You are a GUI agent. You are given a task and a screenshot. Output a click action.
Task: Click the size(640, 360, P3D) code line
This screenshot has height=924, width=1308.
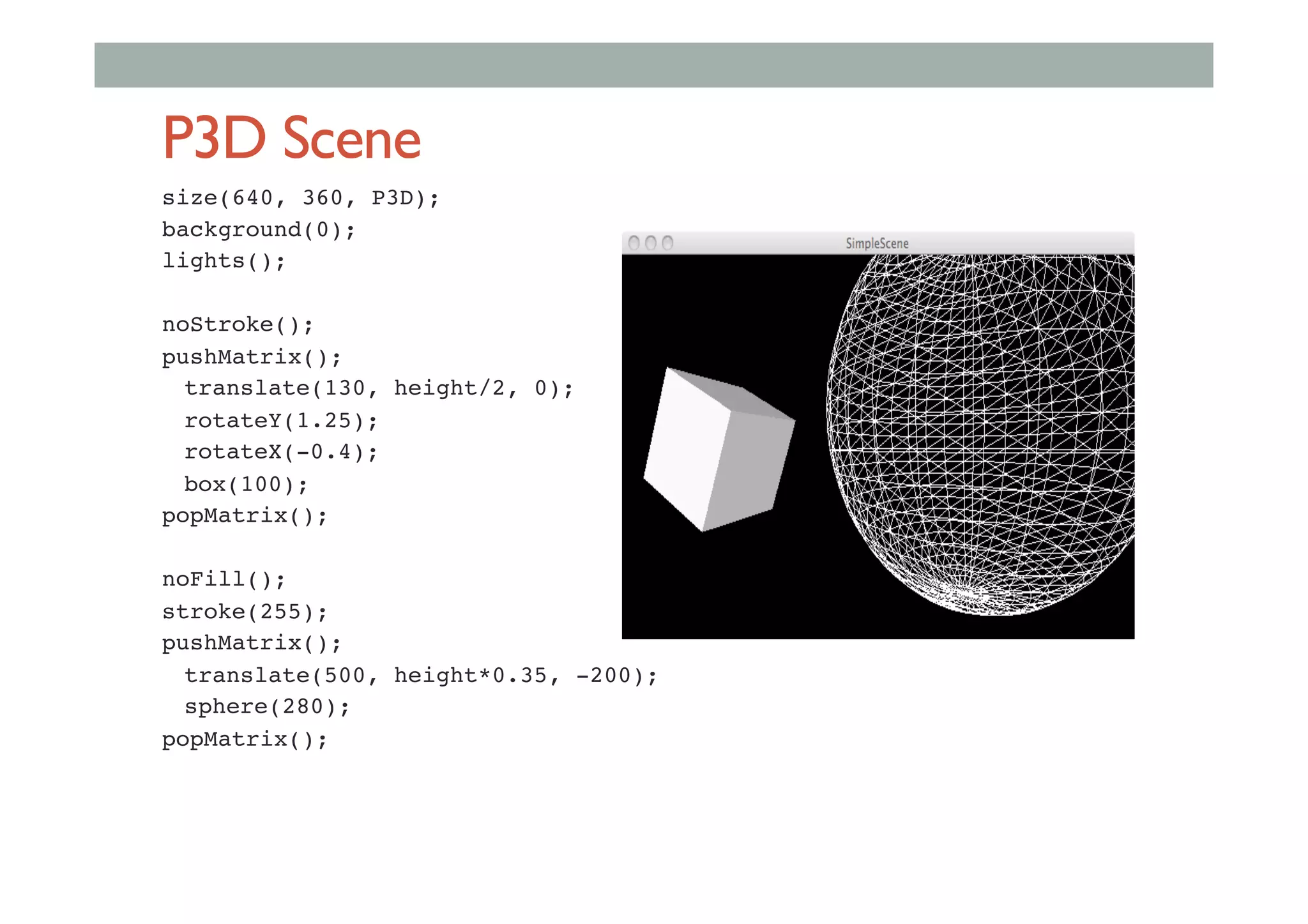pos(300,198)
